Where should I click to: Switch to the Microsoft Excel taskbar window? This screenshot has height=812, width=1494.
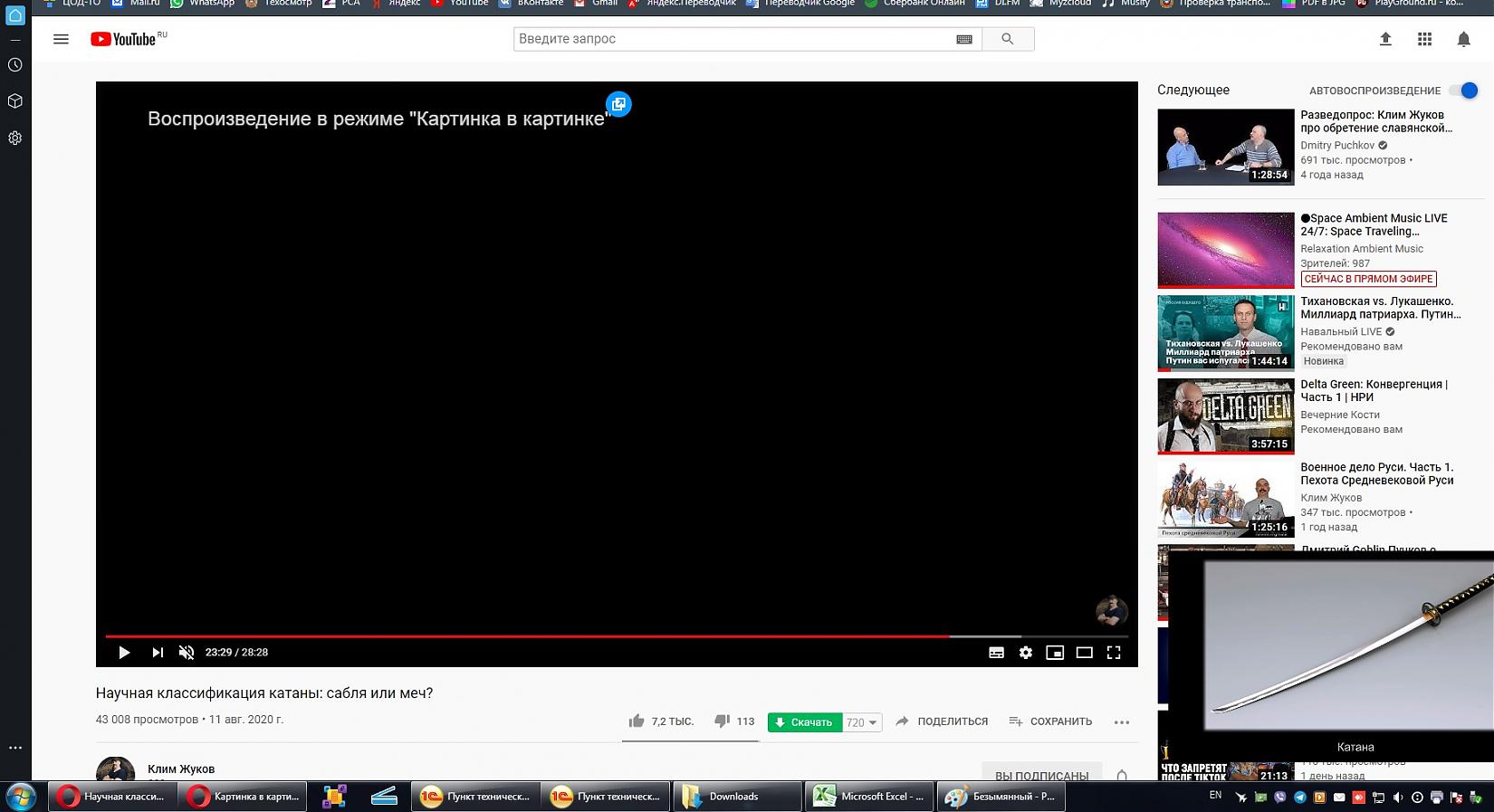868,797
